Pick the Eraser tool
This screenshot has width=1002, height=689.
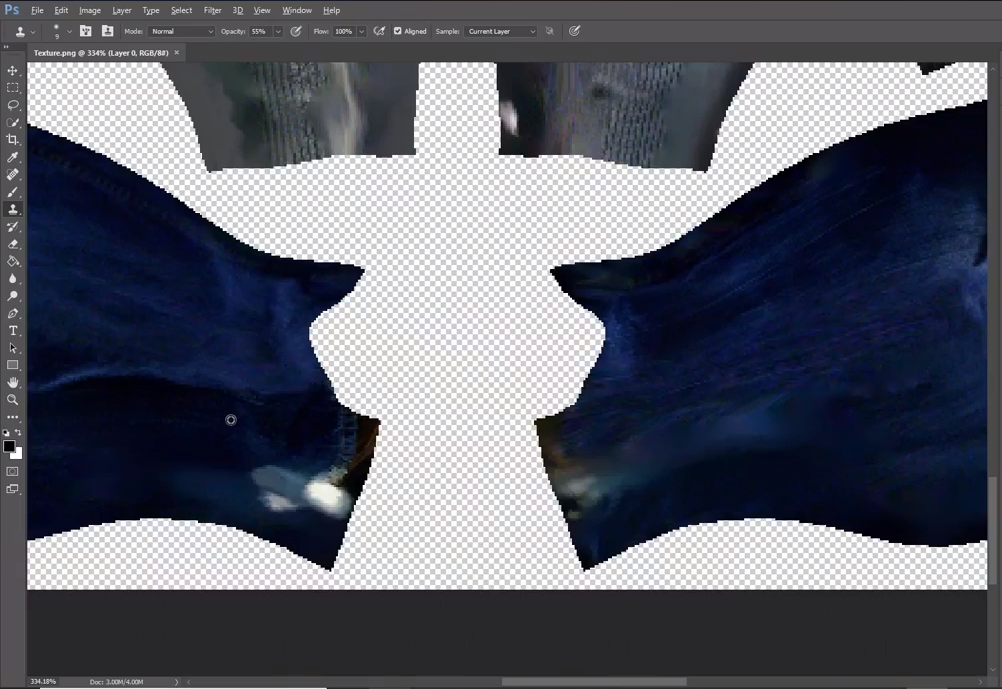[13, 243]
